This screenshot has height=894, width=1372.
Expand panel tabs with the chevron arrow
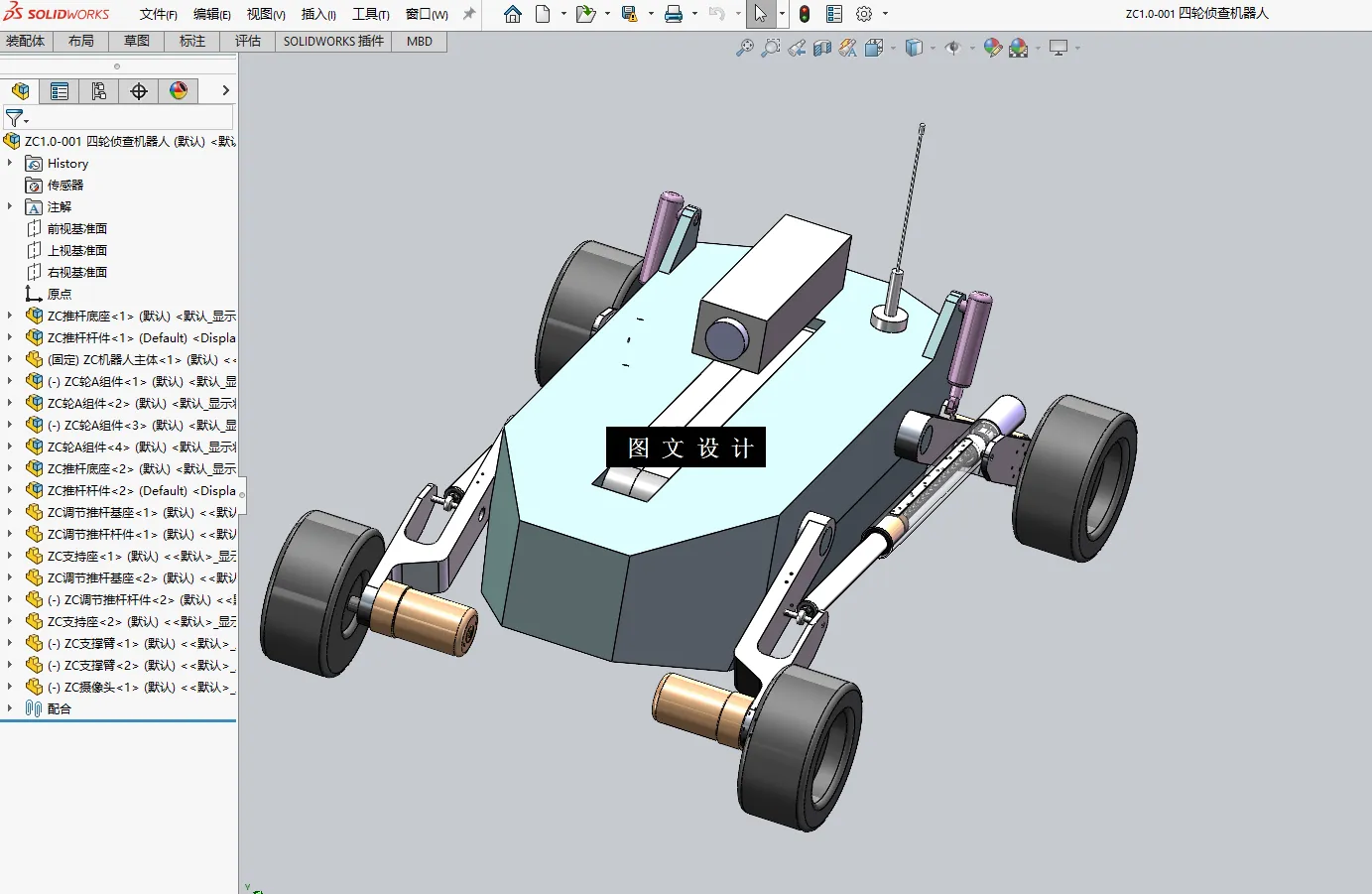[x=225, y=90]
